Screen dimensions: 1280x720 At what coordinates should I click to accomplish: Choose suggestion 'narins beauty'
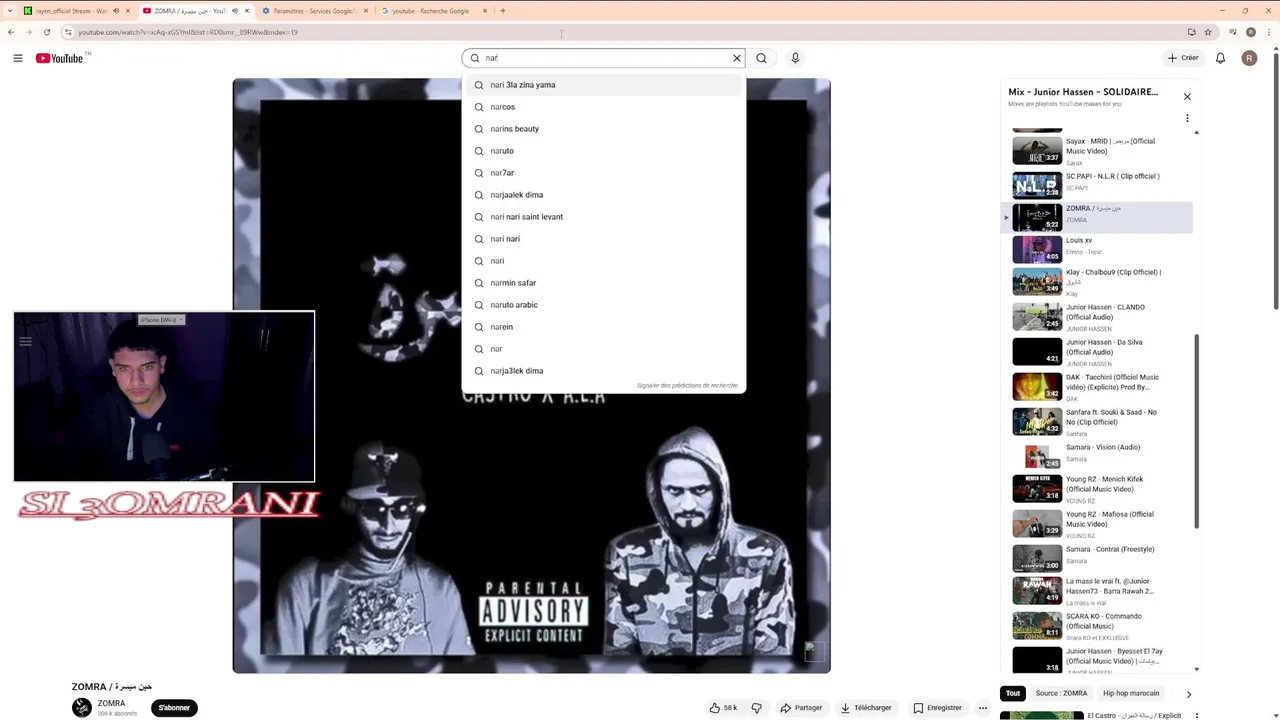[x=603, y=129]
